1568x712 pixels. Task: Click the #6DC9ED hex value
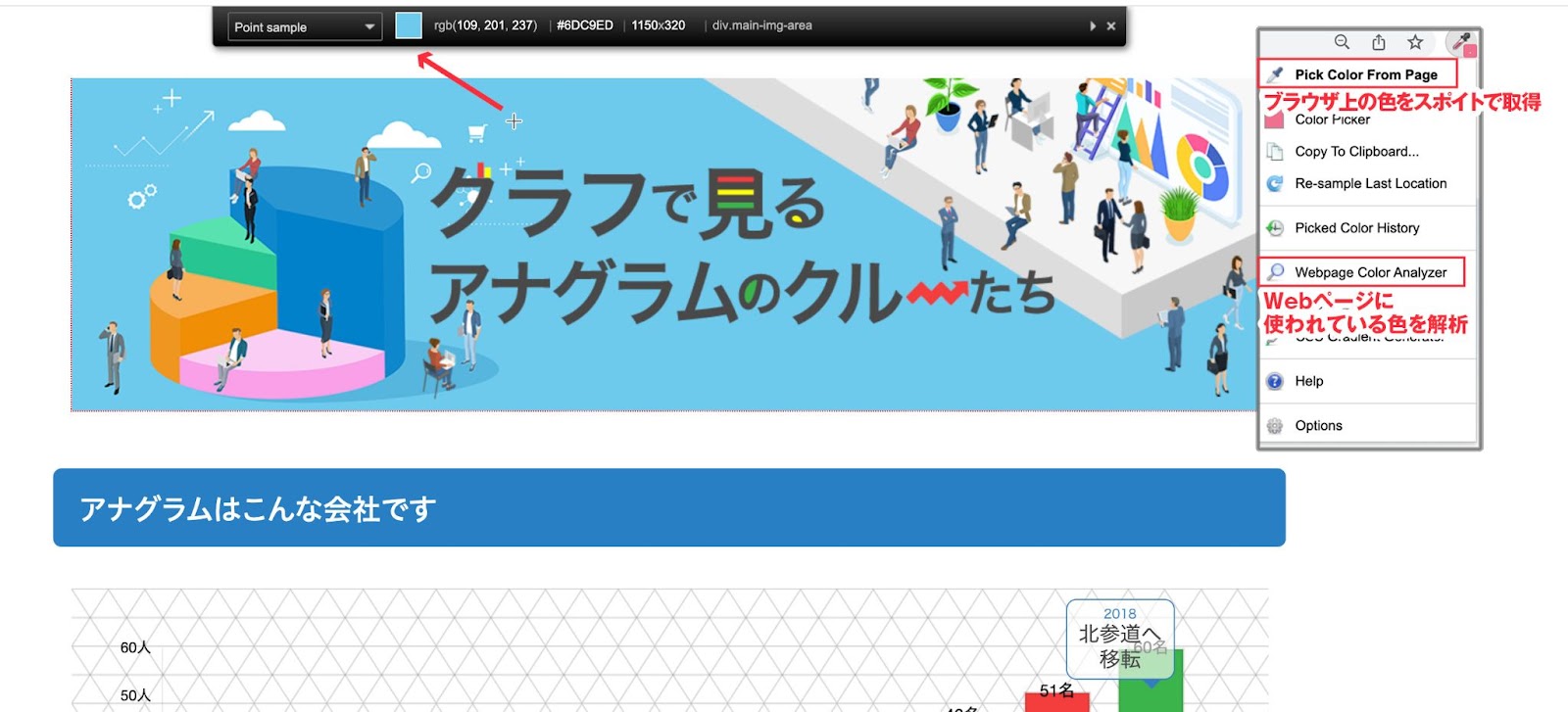(x=584, y=25)
